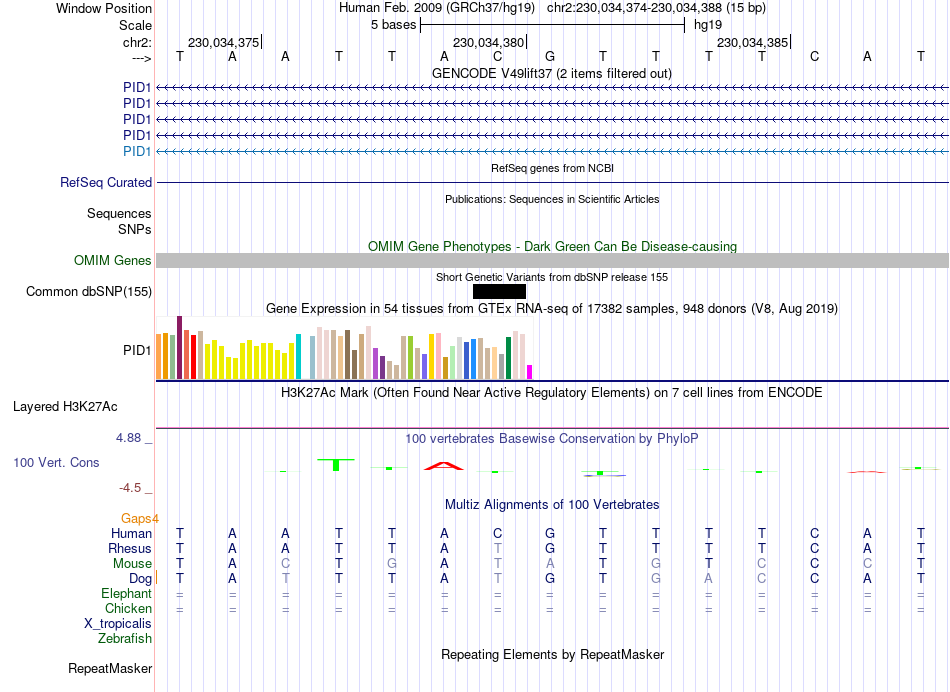Click the Window Position track label
This screenshot has width=950, height=692.
coord(104,8)
